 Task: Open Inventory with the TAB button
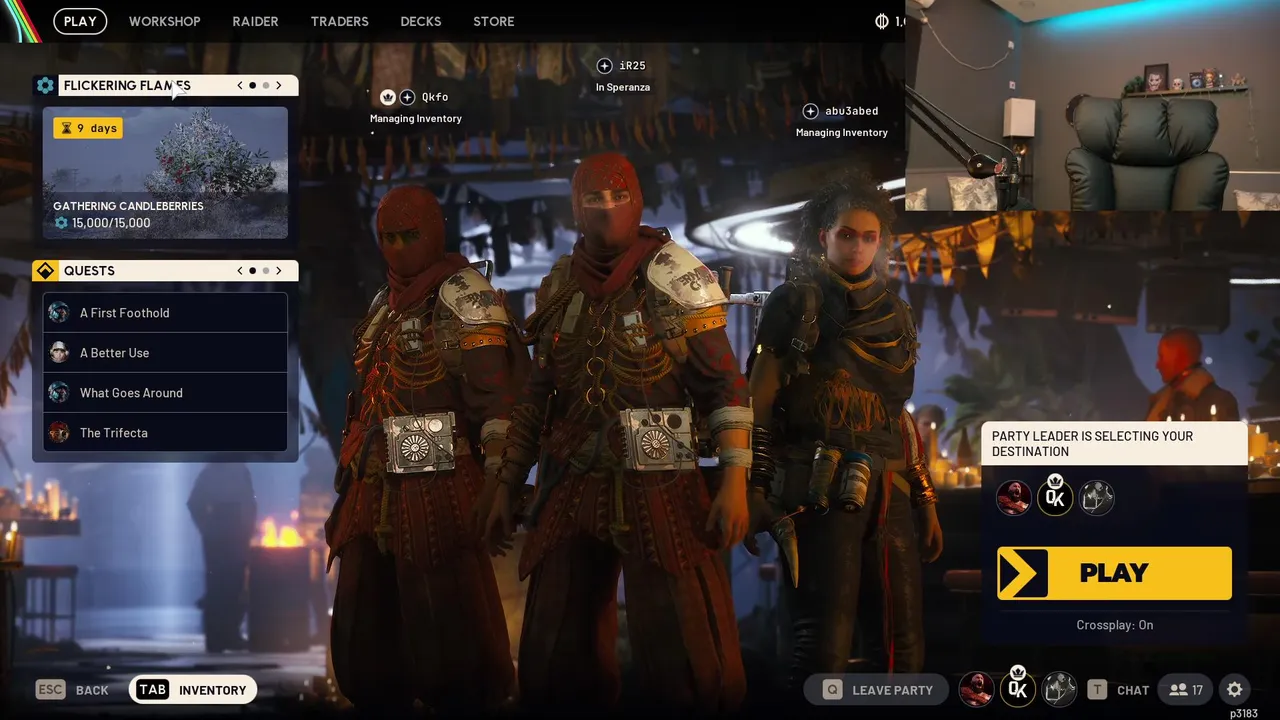(193, 690)
